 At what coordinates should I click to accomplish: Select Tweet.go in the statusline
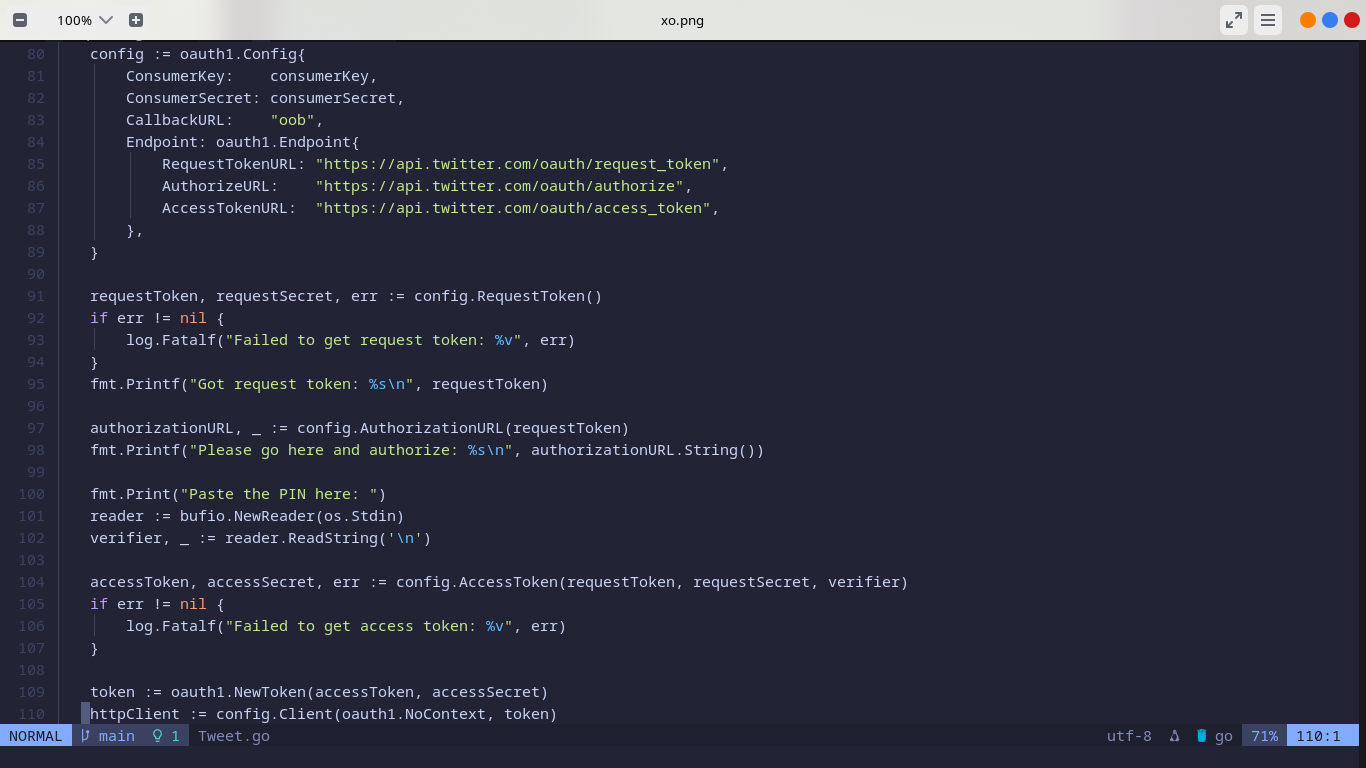point(232,736)
